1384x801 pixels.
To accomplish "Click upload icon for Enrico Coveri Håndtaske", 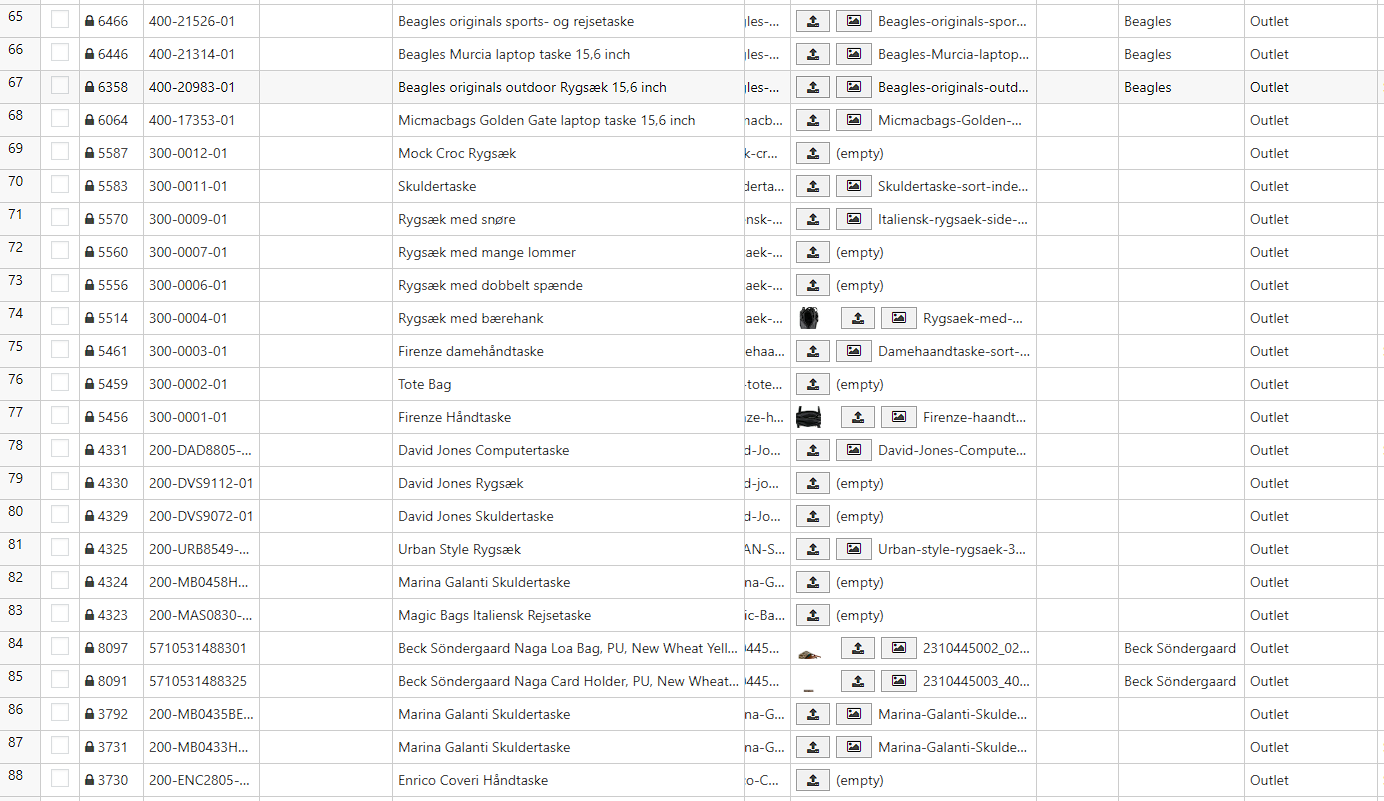I will (x=813, y=780).
